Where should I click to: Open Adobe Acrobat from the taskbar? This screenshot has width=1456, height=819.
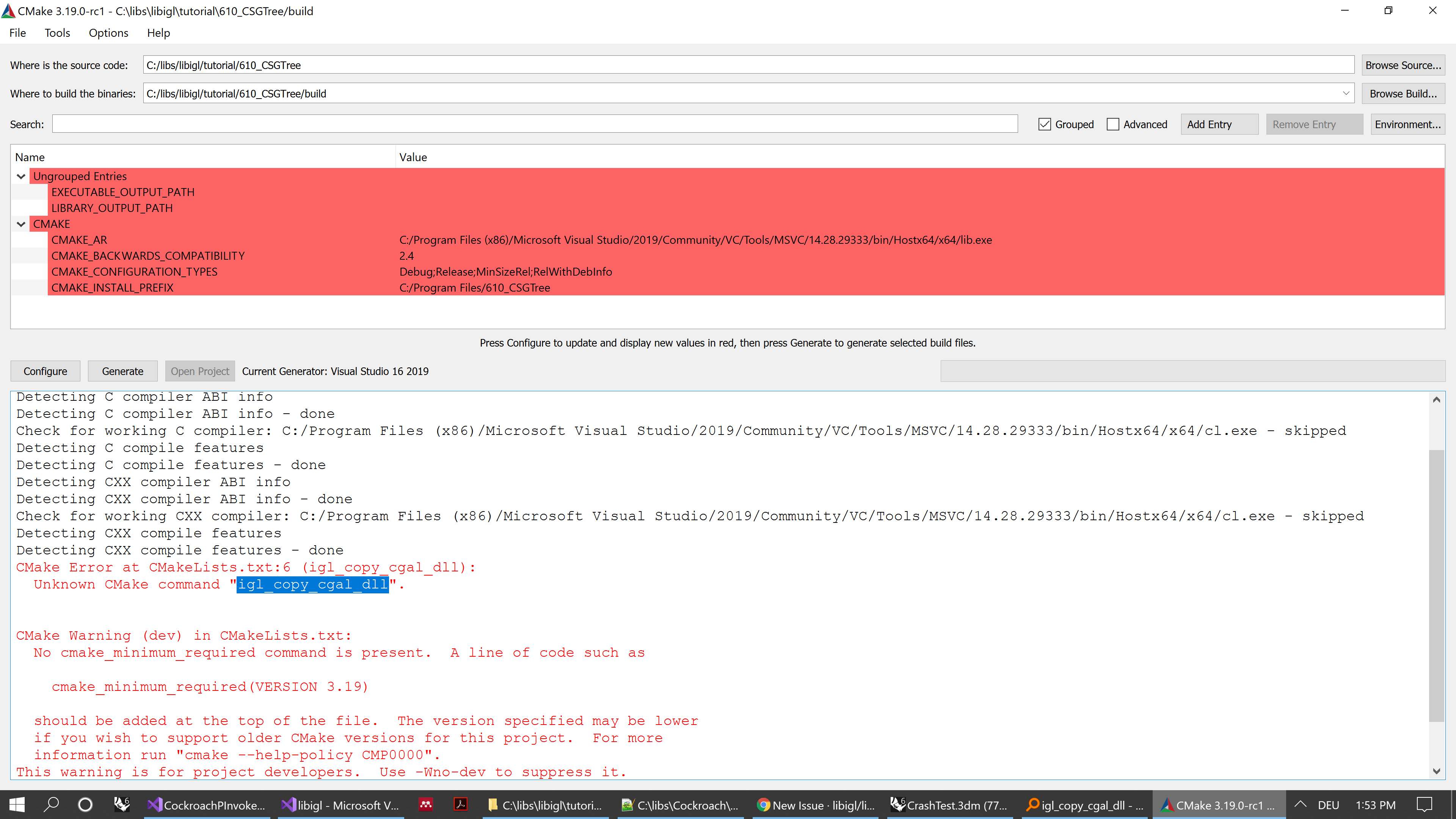[x=461, y=805]
